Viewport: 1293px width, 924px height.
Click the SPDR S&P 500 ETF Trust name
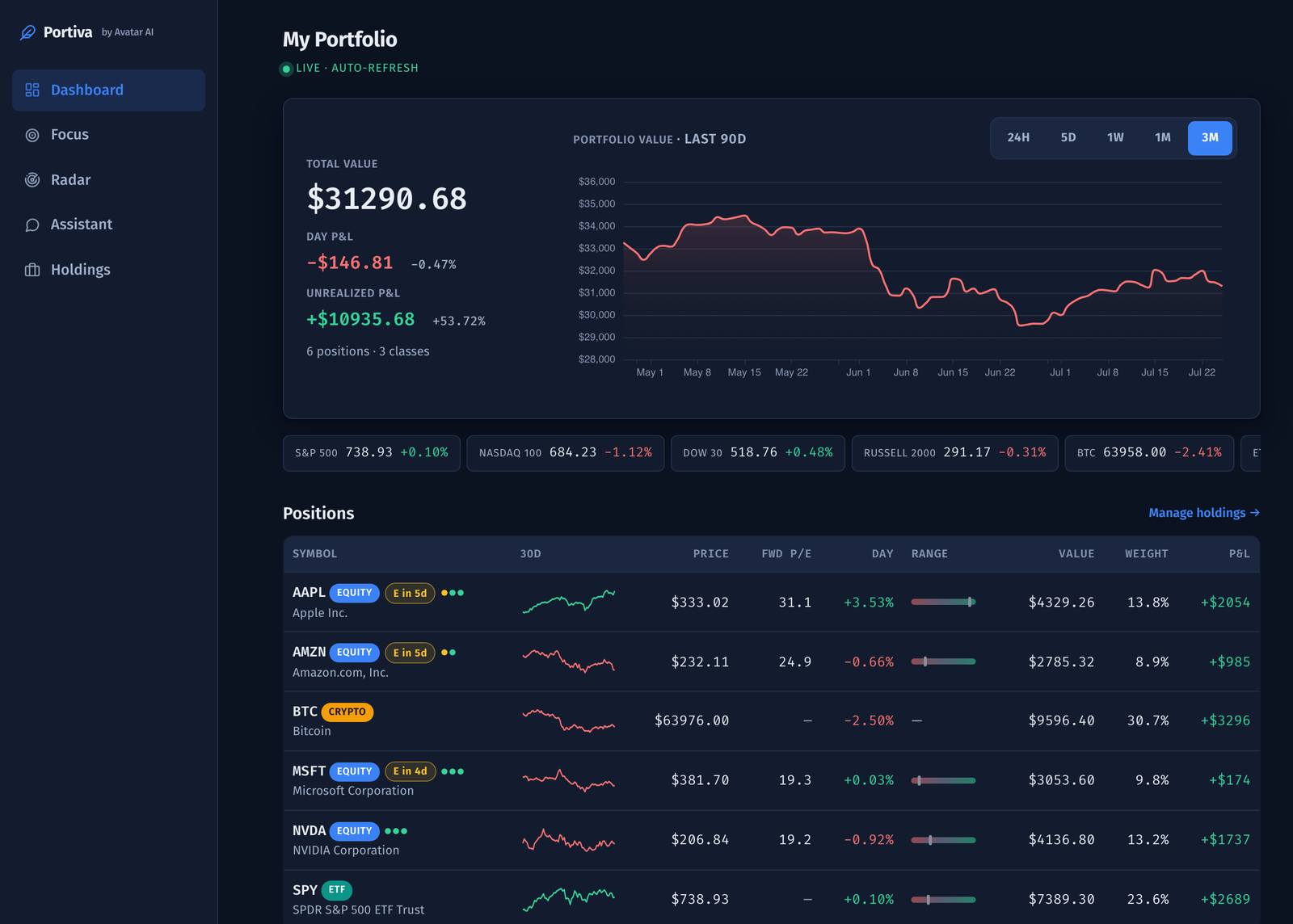[x=358, y=909]
